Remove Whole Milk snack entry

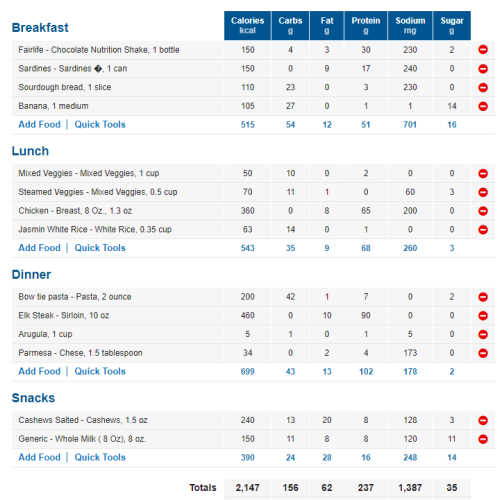coord(483,439)
